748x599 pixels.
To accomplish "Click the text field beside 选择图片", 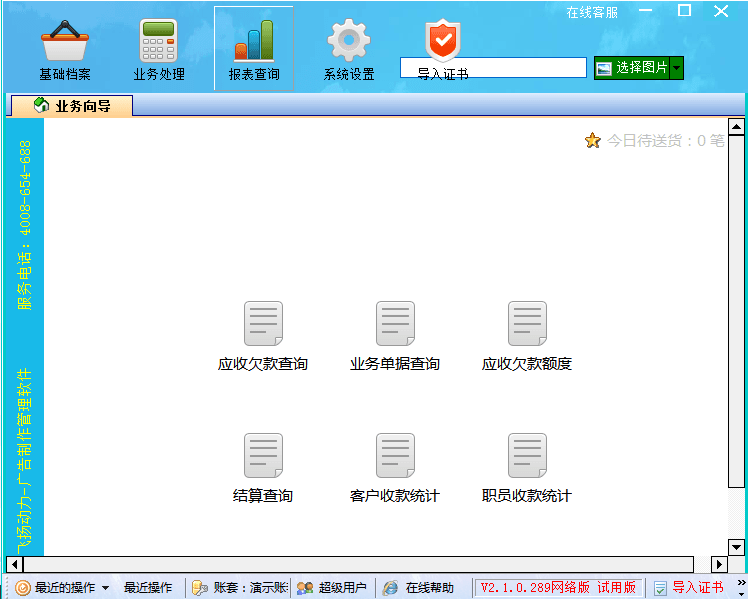I will point(493,67).
